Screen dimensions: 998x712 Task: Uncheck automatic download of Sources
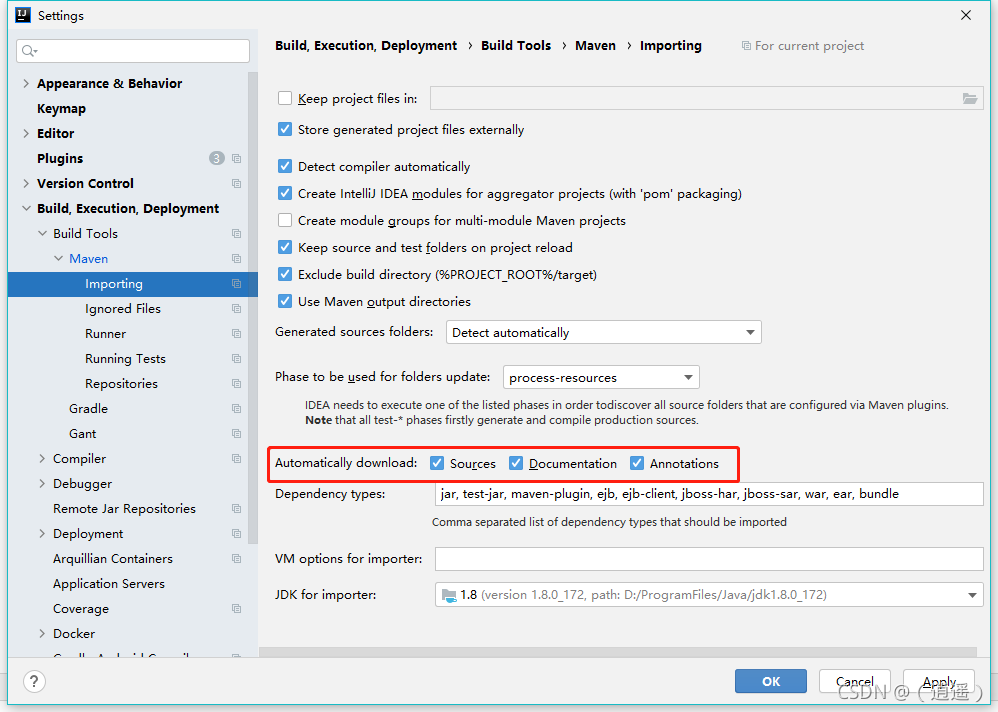tap(437, 463)
